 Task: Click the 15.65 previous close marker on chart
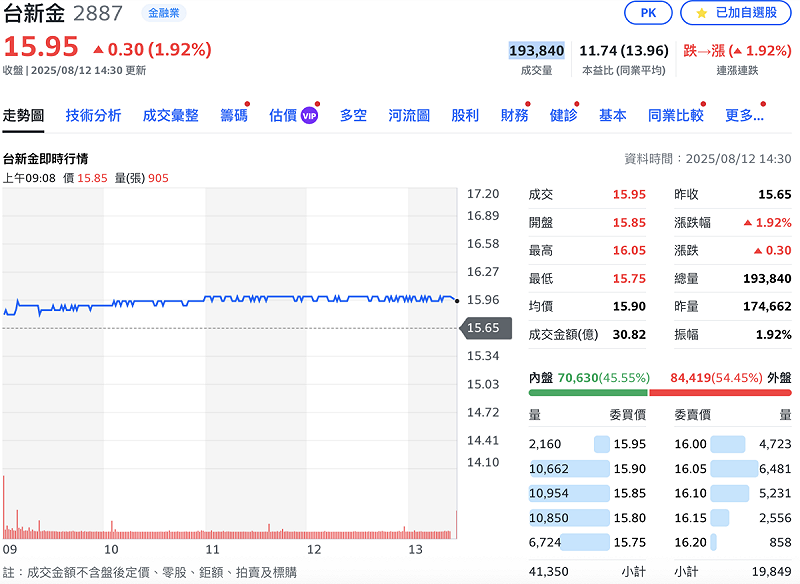486,328
